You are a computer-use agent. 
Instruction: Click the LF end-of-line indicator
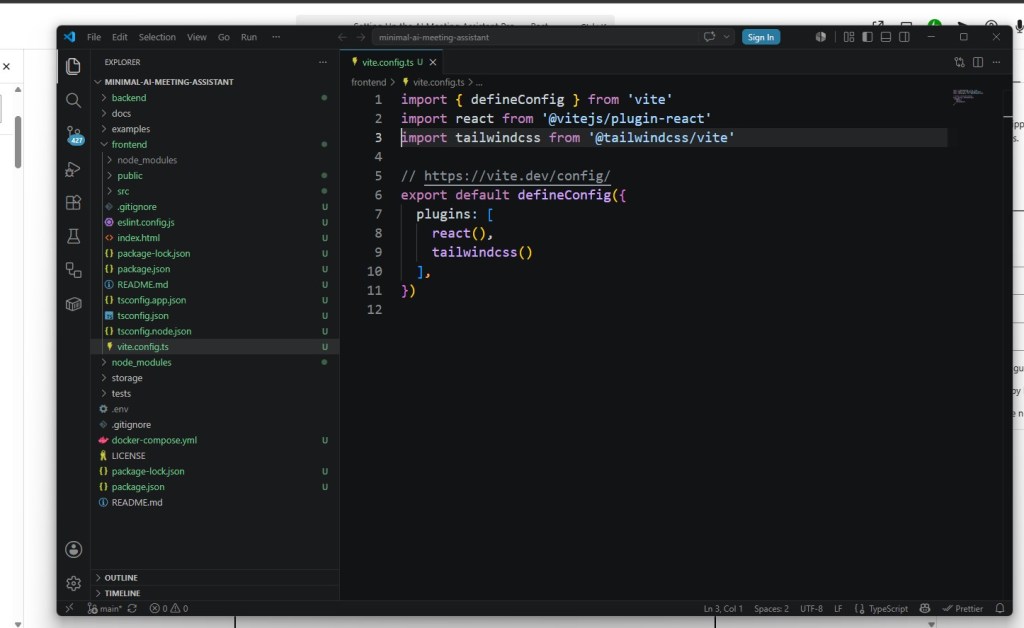point(838,608)
